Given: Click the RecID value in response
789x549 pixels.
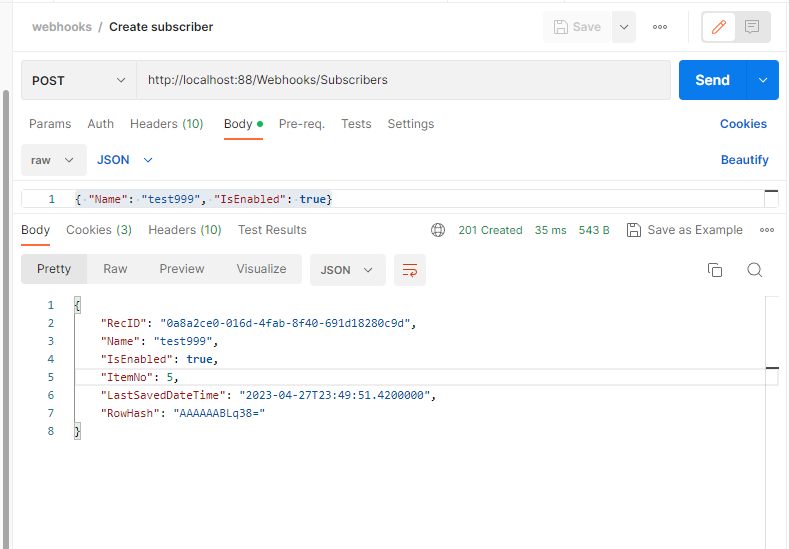Looking at the screenshot, I should [x=285, y=324].
